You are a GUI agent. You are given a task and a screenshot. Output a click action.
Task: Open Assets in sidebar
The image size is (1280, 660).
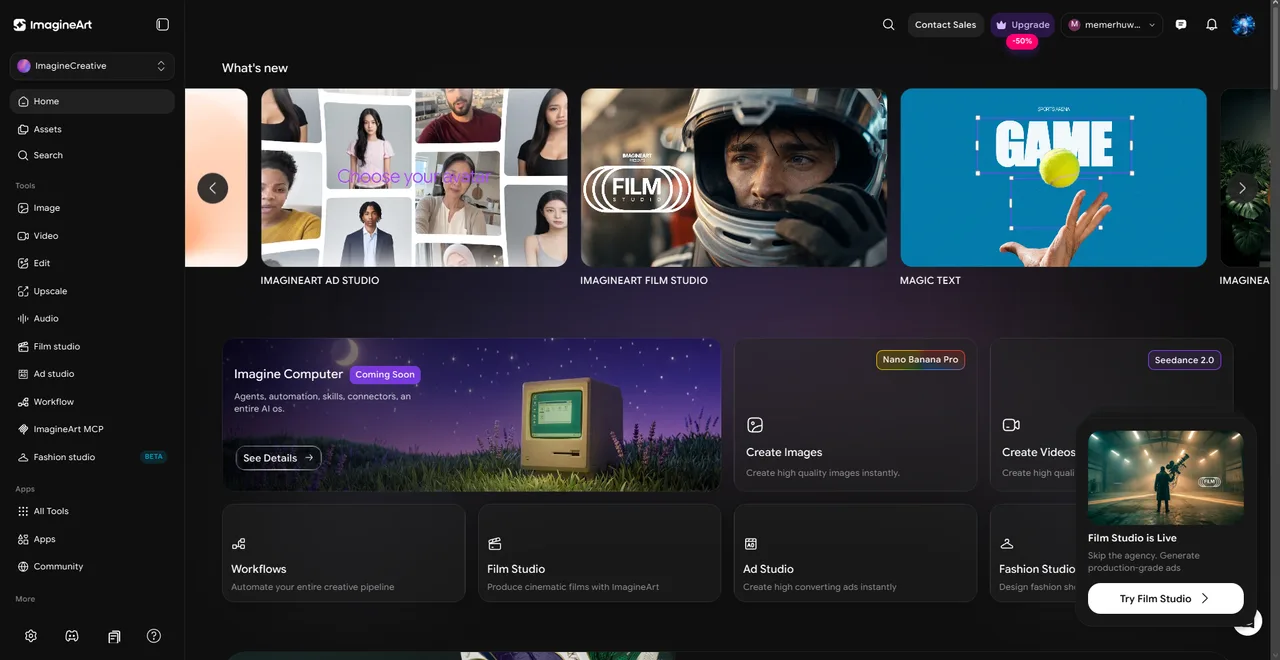[92, 129]
